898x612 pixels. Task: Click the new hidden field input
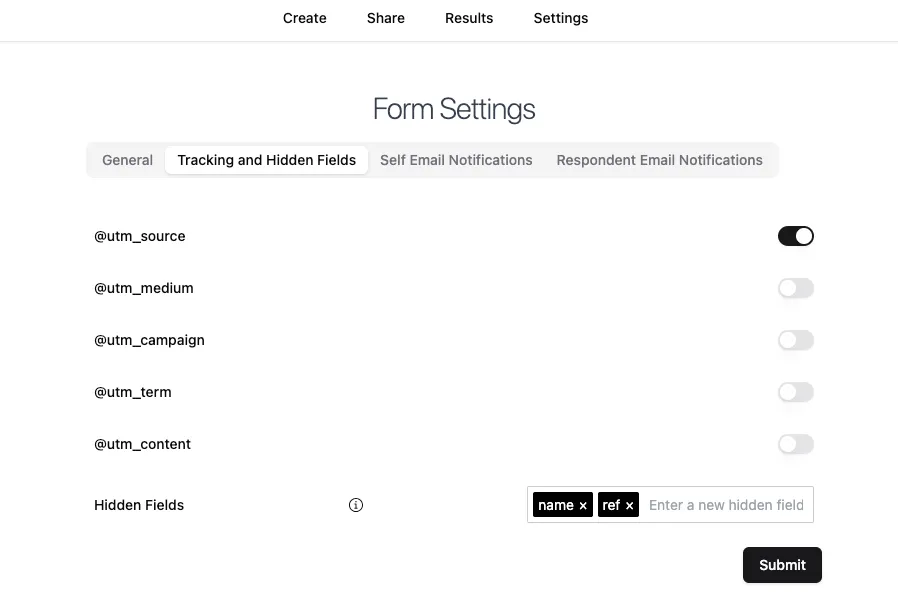pos(727,505)
